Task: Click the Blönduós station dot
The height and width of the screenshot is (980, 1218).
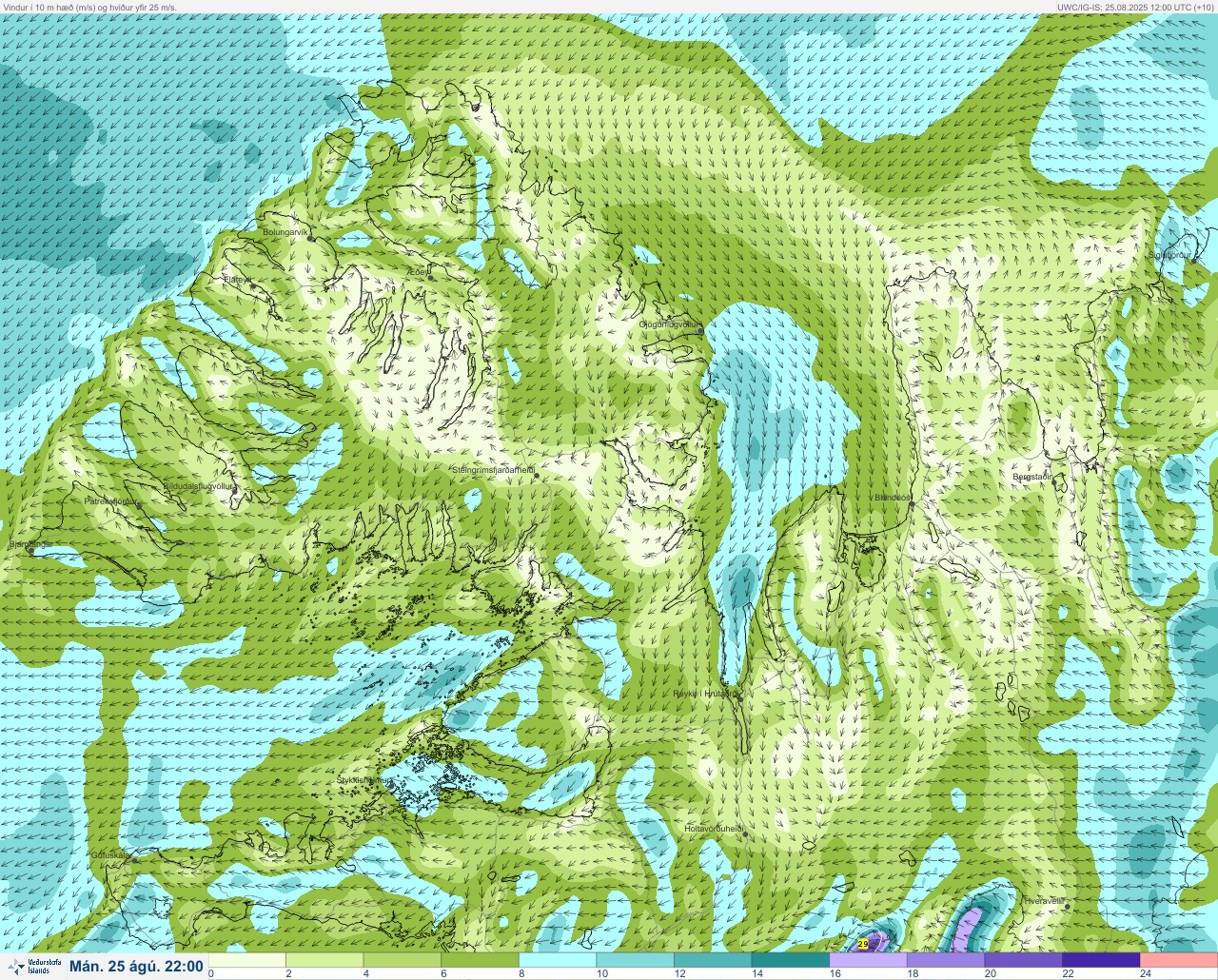Action: point(911,504)
